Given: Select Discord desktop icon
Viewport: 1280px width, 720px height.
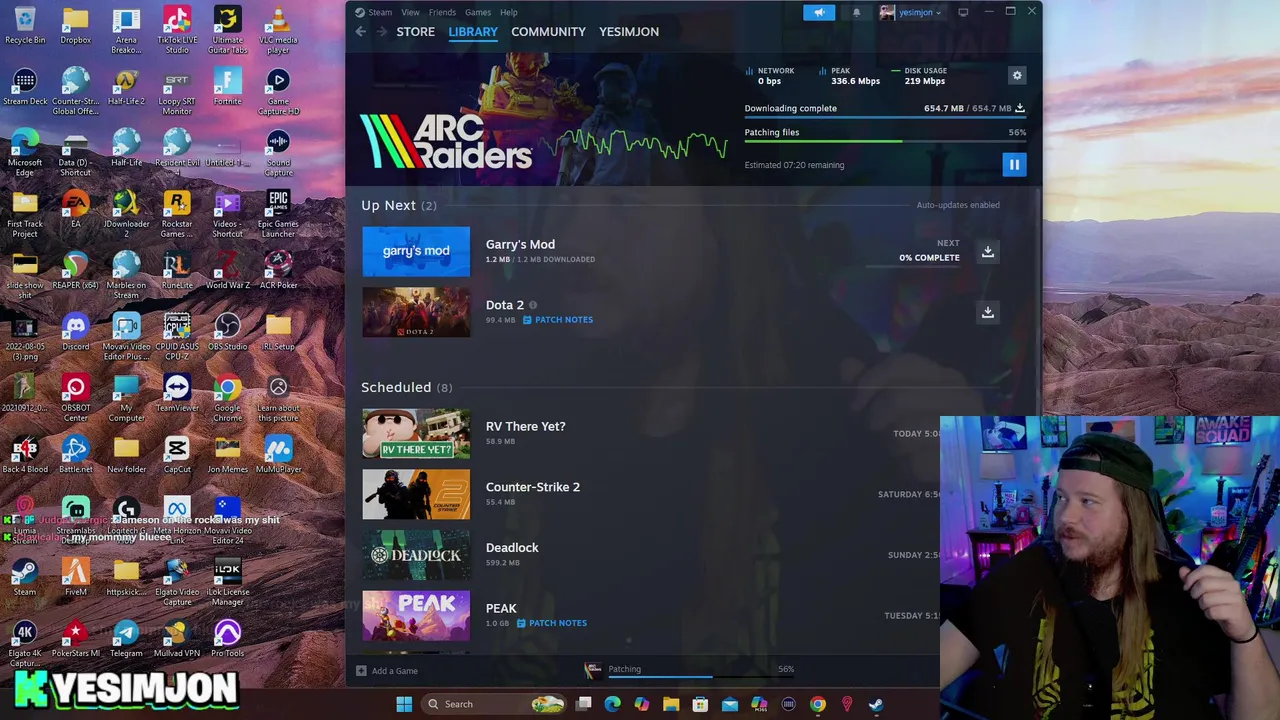Looking at the screenshot, I should 75,333.
